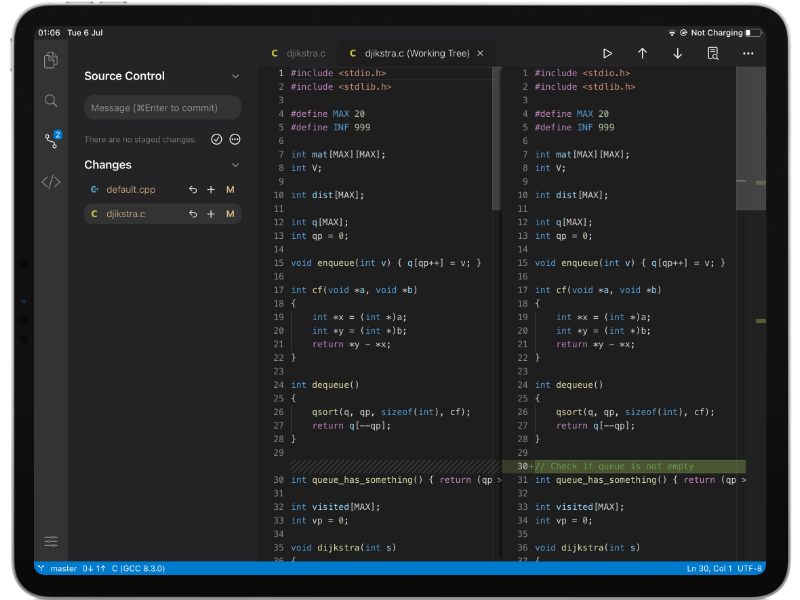Switch to the djikstra.c tab

click(298, 54)
